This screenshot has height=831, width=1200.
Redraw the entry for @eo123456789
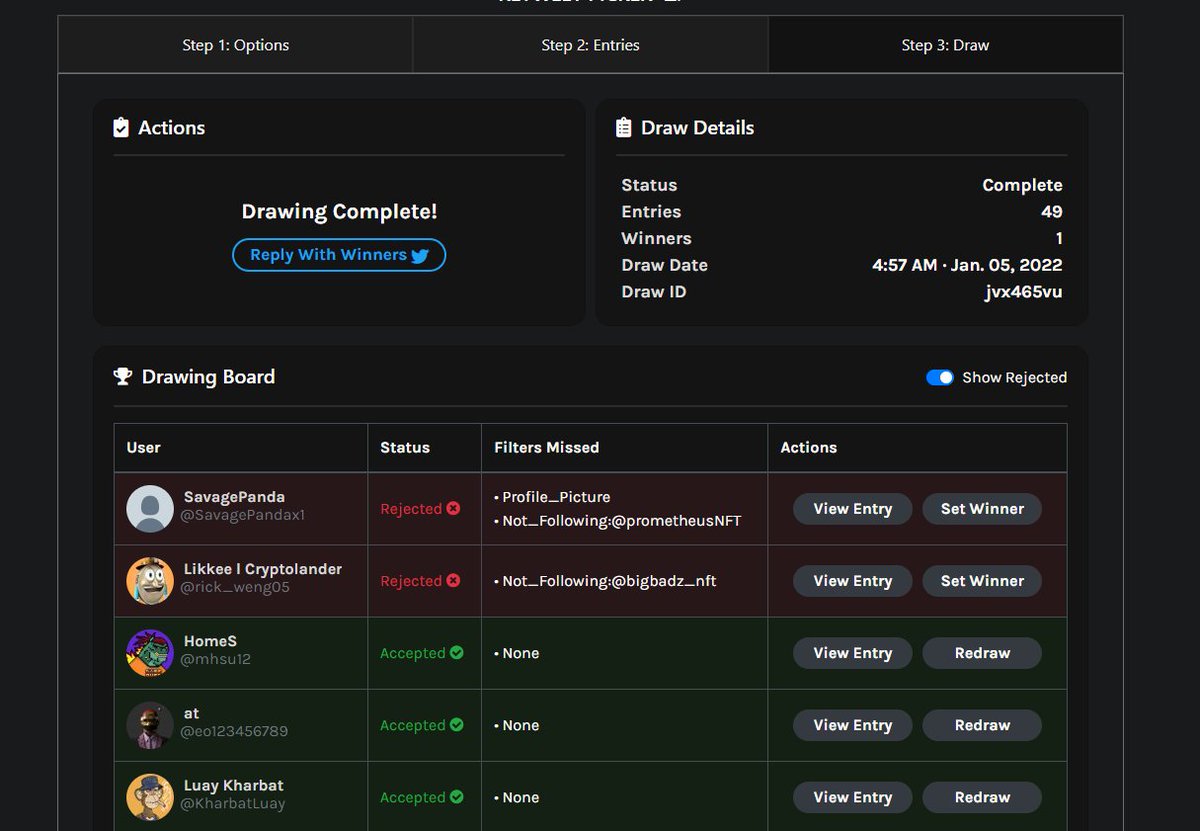[982, 725]
